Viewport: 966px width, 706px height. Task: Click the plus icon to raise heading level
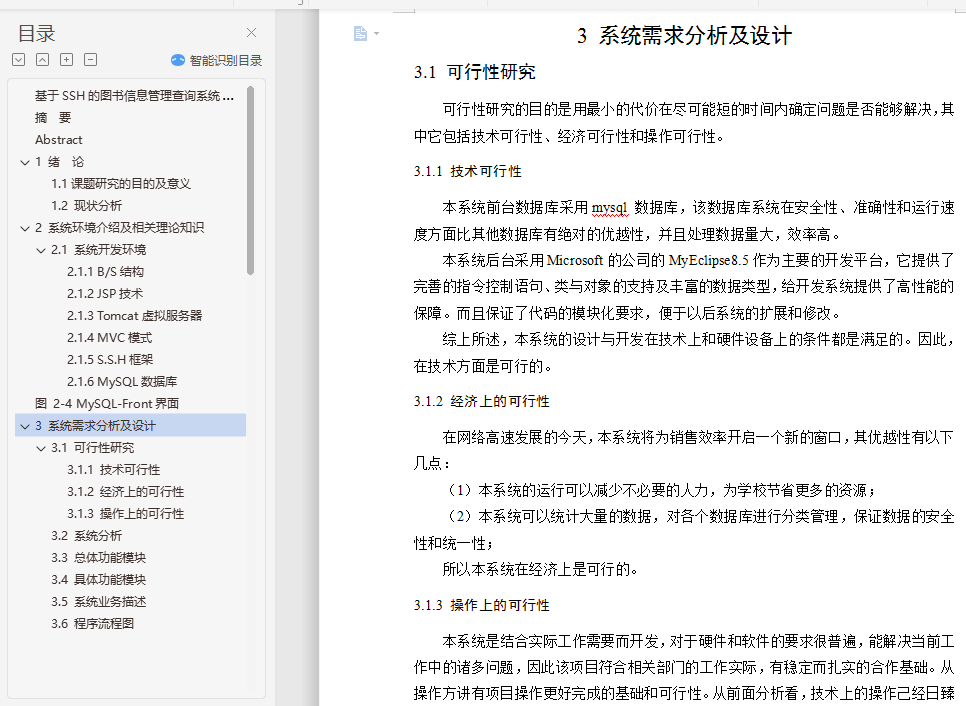tap(67, 60)
